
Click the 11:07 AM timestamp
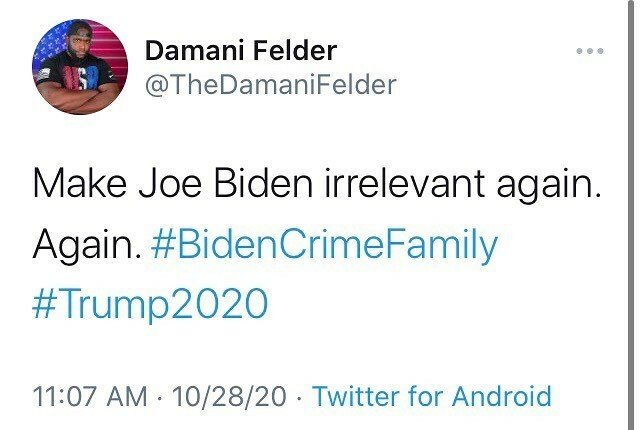tap(90, 396)
